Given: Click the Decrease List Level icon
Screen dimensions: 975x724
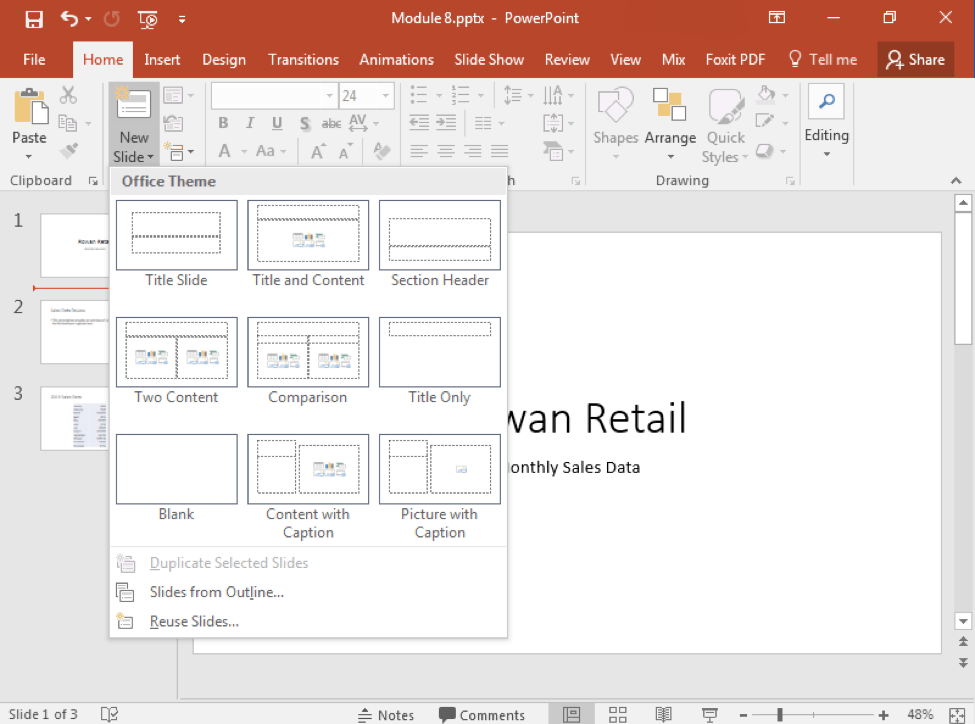Looking at the screenshot, I should pos(419,123).
